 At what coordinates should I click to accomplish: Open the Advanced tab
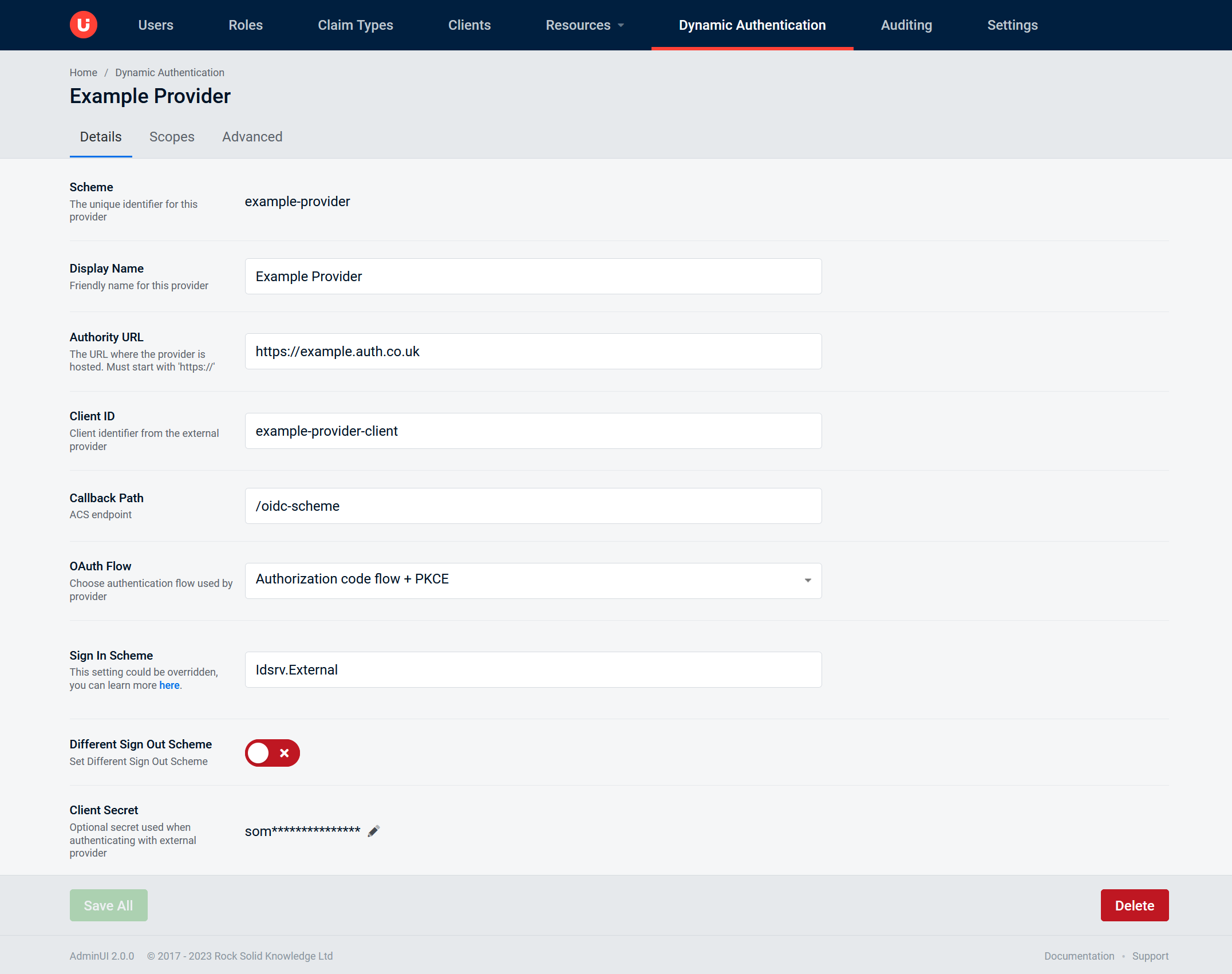252,137
